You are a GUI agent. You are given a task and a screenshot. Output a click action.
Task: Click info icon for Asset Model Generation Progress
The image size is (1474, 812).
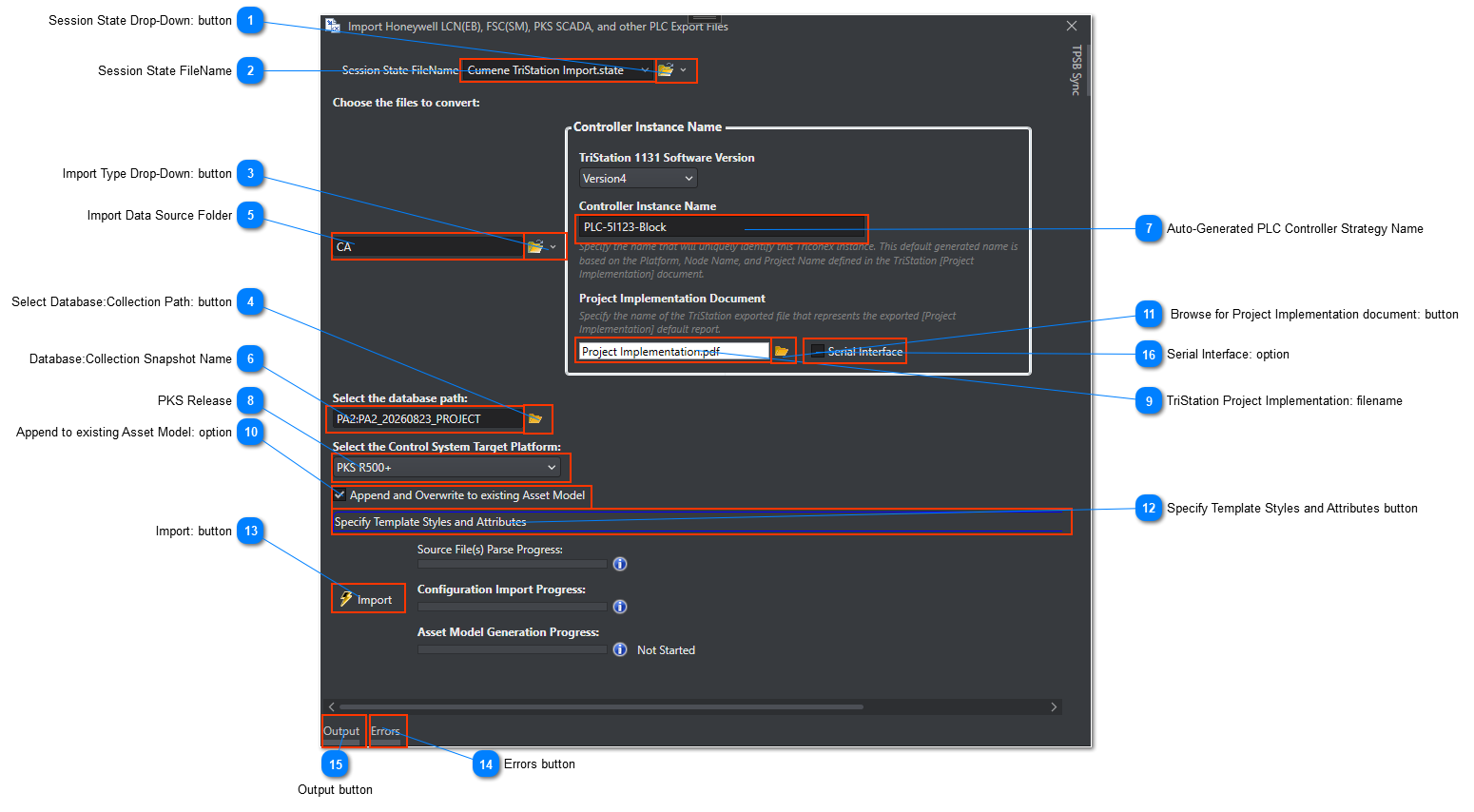click(620, 650)
